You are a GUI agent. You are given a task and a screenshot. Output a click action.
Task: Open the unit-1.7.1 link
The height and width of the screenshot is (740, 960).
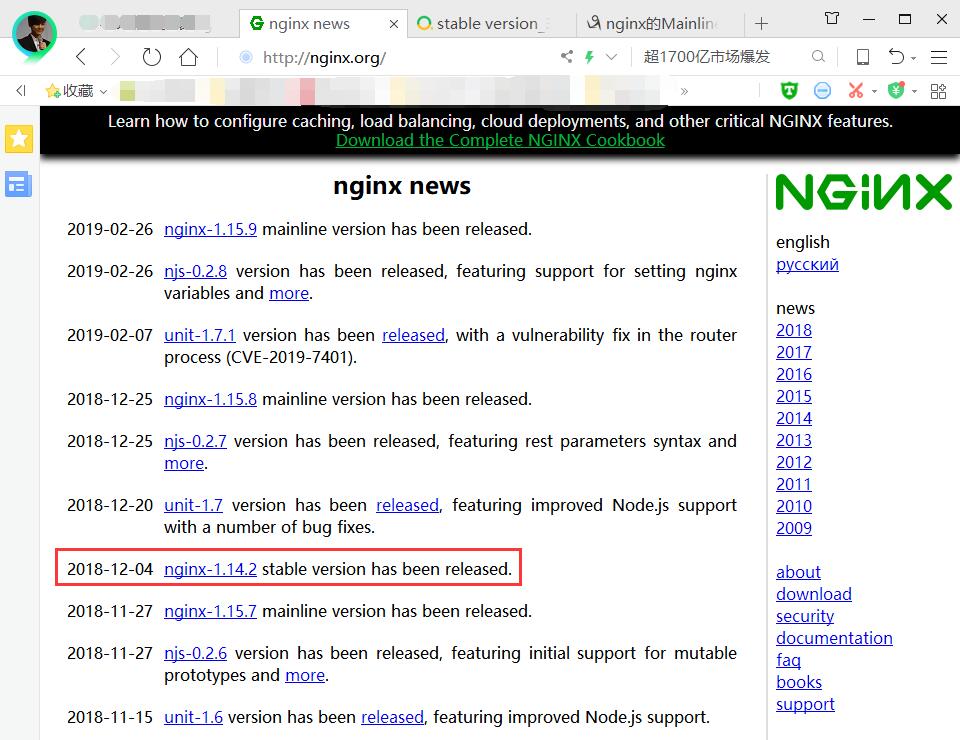pos(200,335)
